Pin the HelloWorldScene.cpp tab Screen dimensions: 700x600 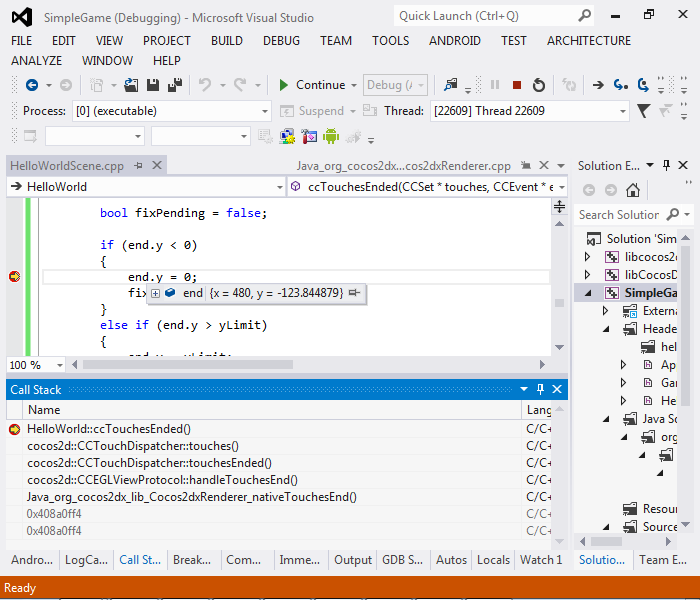[x=138, y=166]
